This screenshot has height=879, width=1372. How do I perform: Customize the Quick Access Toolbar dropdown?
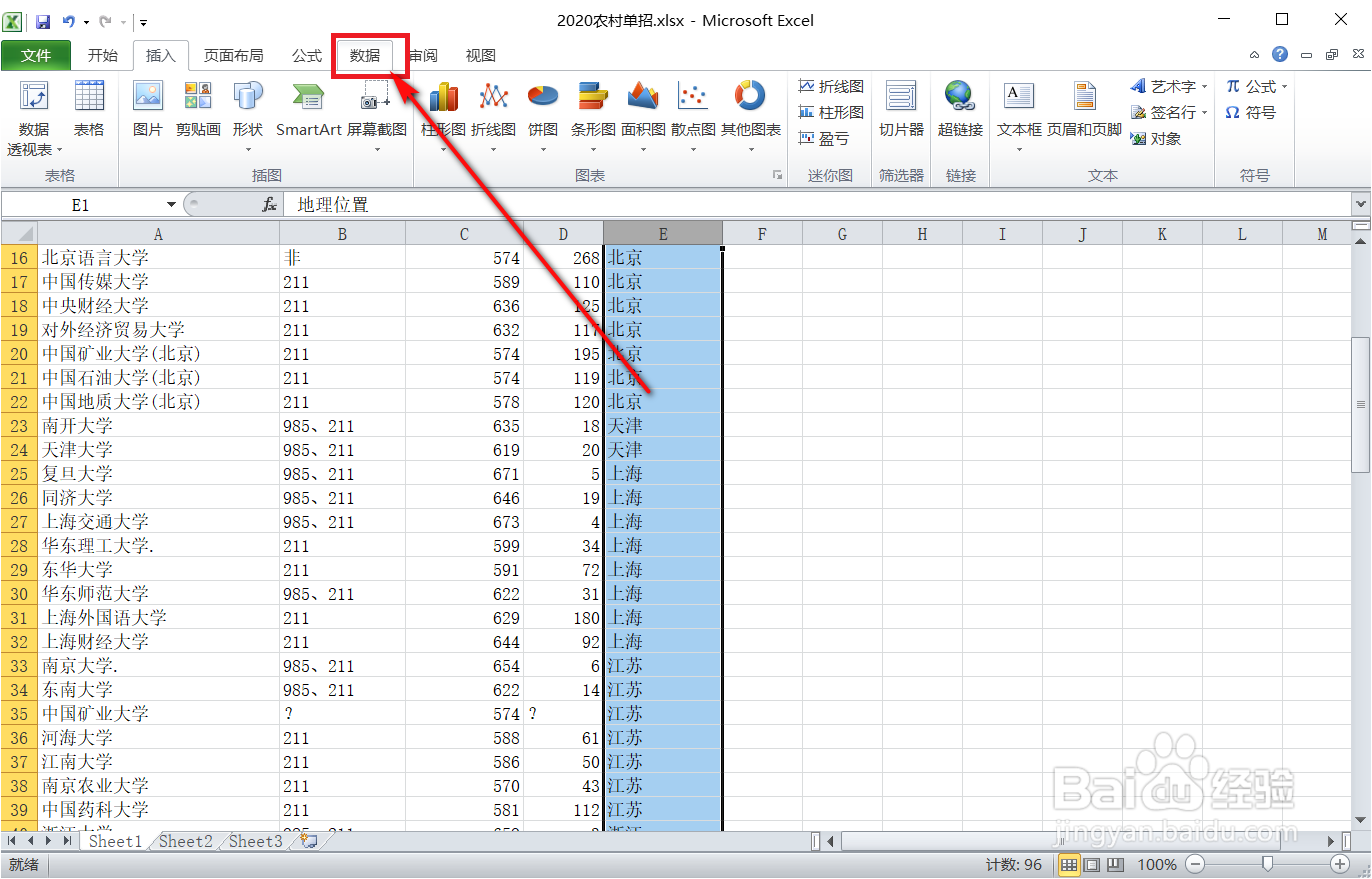tap(144, 21)
